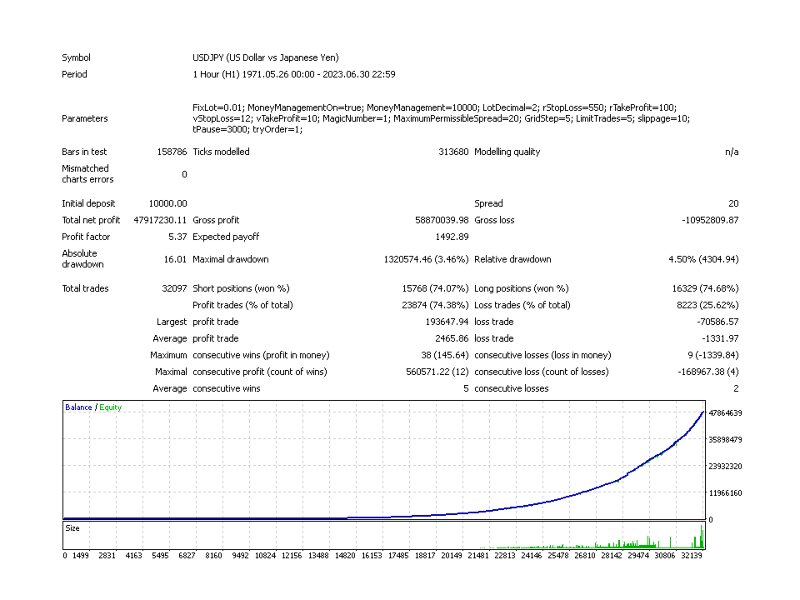Select the period text "1 Hour (H1) 1971.05.26 00:00 - 2023.06.30 22:59"
800x600 pixels.
294,74
